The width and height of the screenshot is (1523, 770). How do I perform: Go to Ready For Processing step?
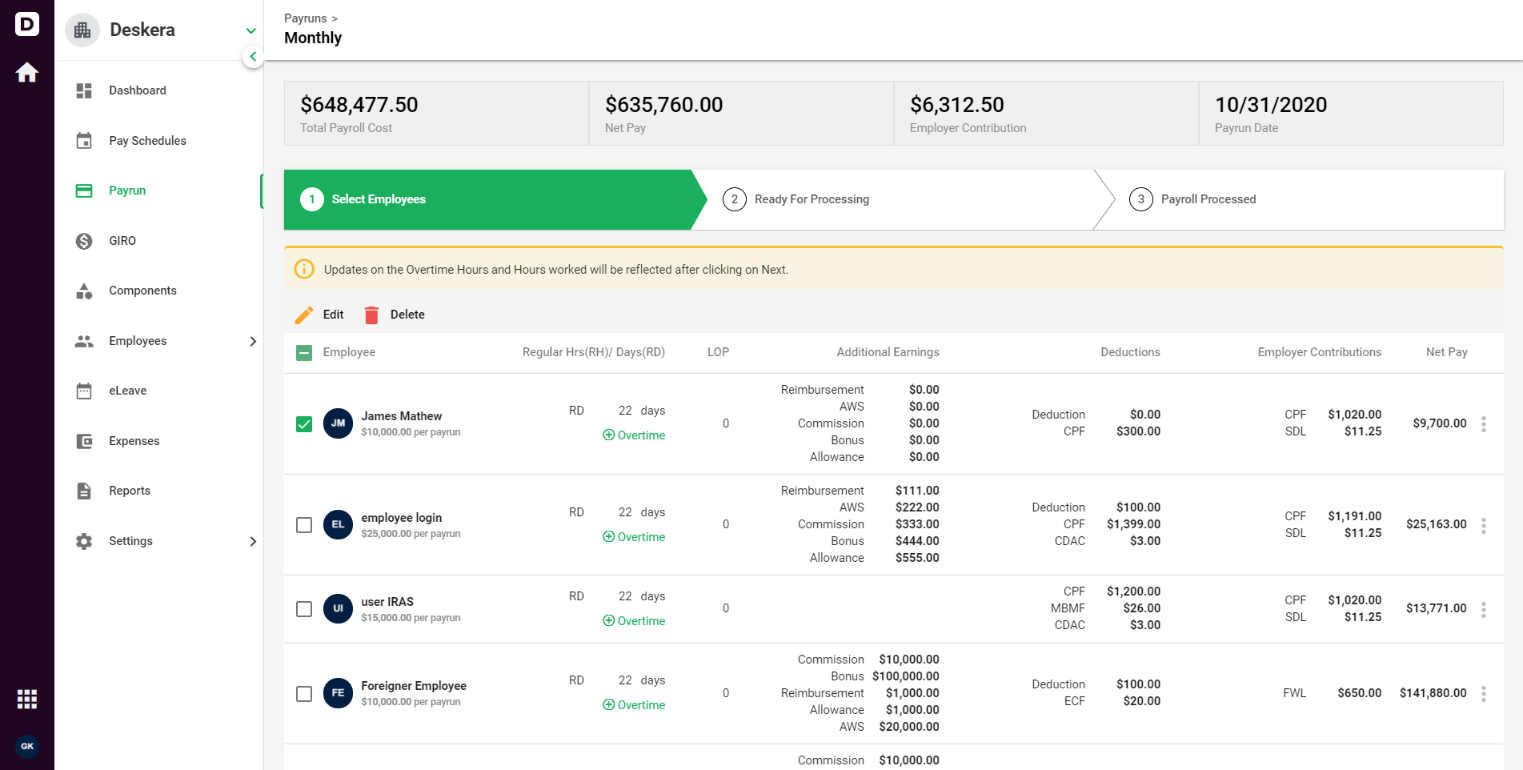coord(811,199)
